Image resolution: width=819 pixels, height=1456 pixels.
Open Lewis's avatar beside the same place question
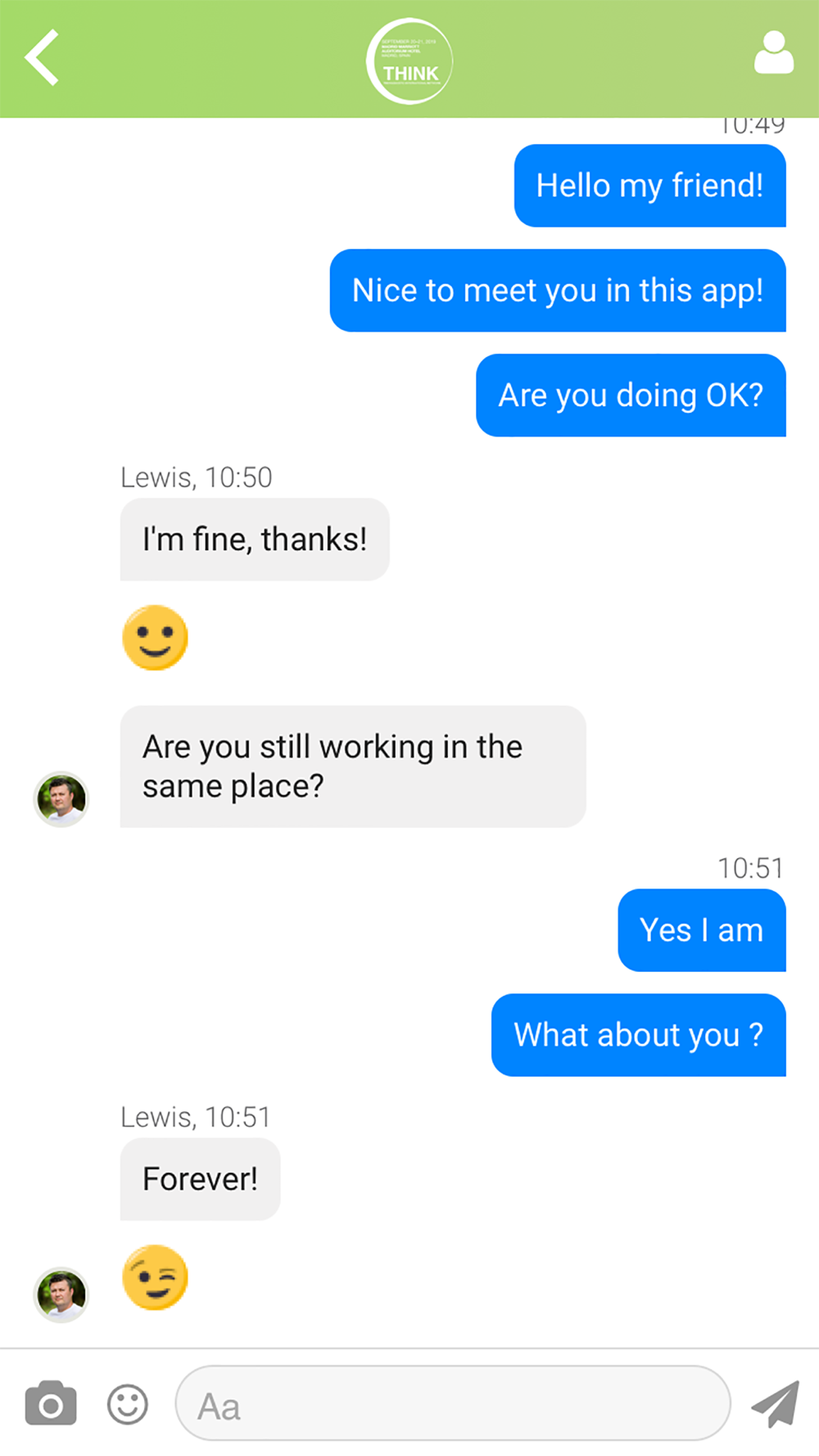pos(61,799)
